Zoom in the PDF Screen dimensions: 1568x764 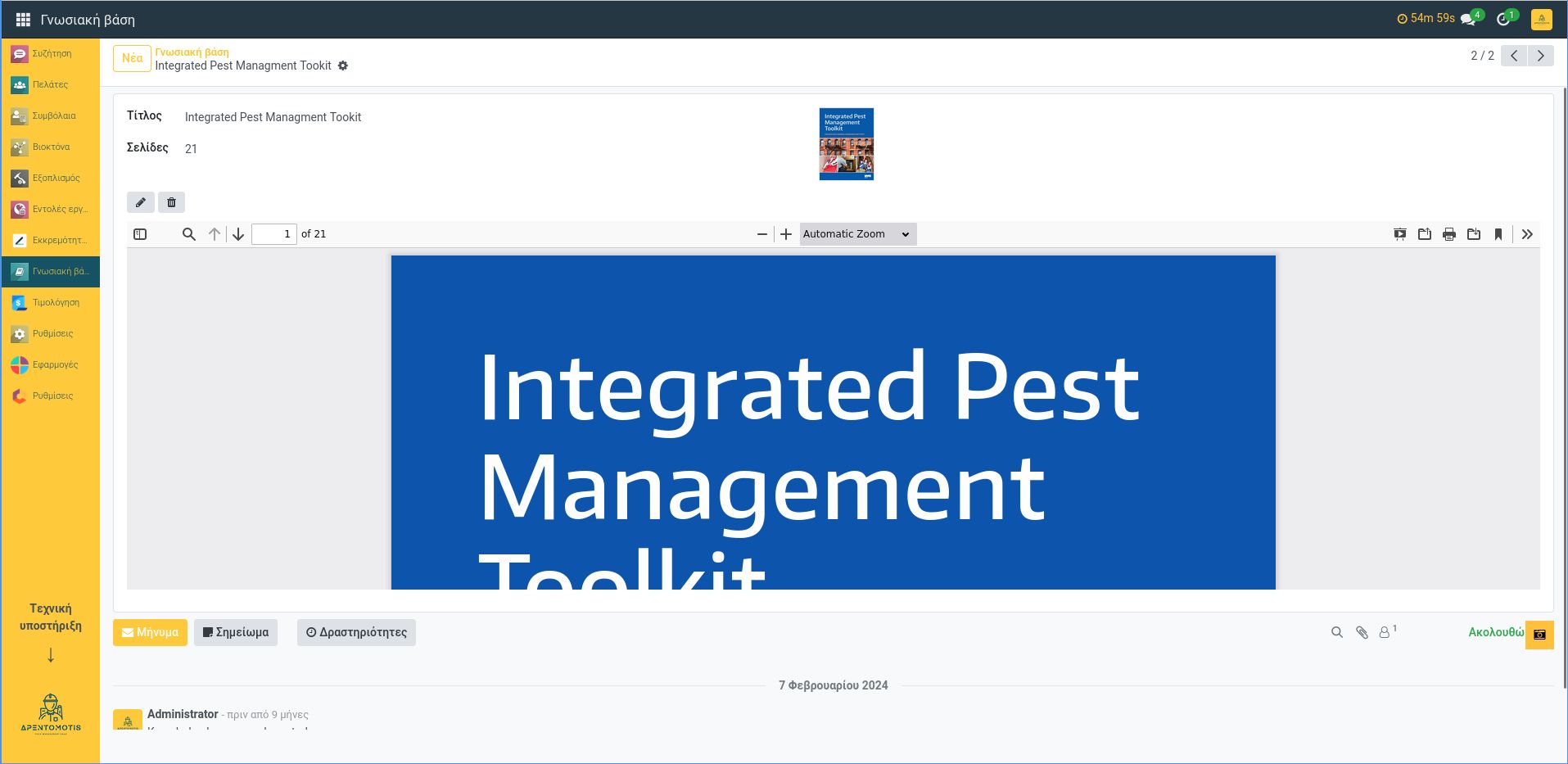pyautogui.click(x=786, y=234)
